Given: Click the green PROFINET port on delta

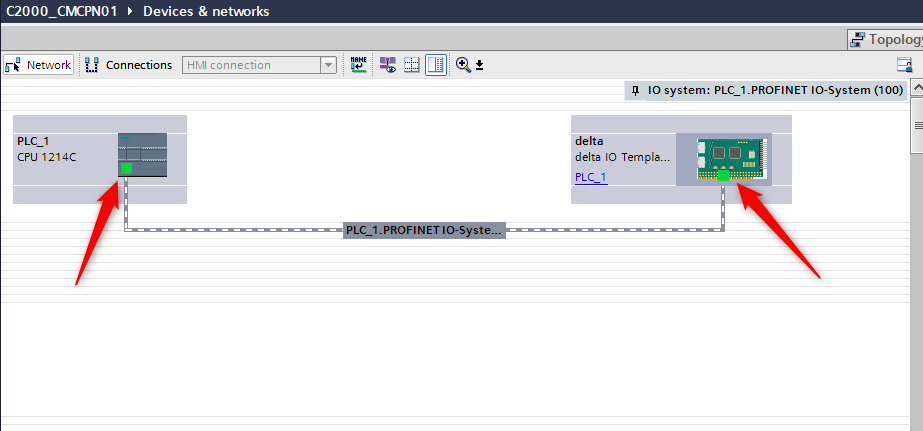Looking at the screenshot, I should click(723, 176).
